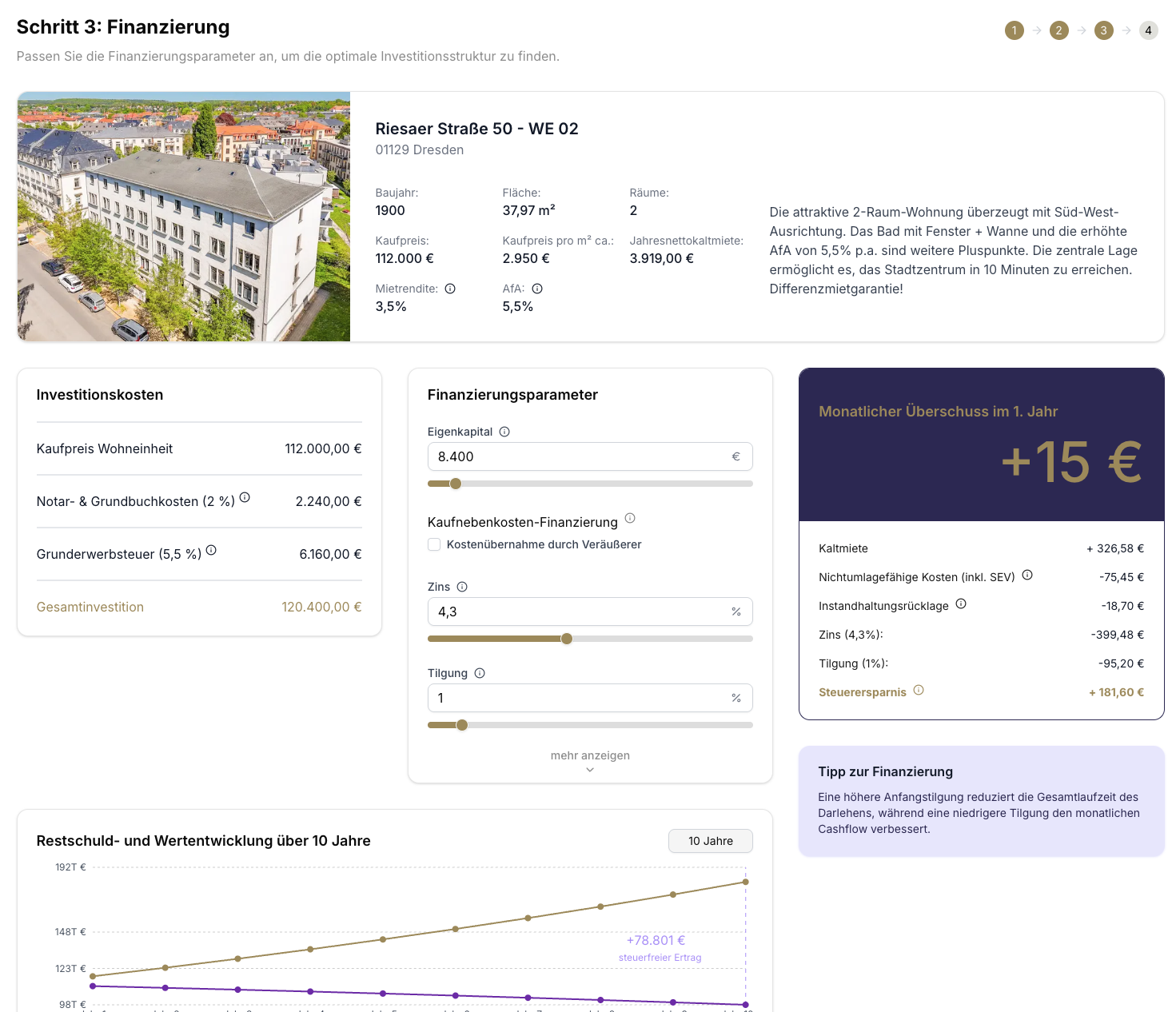This screenshot has width=1176, height=1012.
Task: Expand the mehr anzeigen section
Action: point(590,755)
